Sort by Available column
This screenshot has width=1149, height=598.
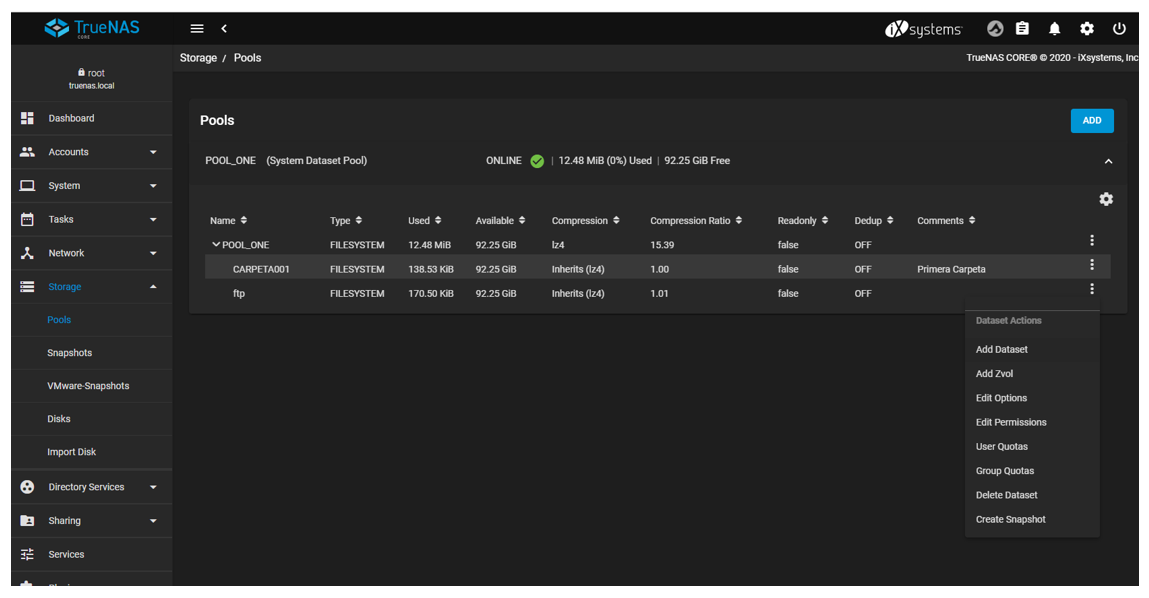pos(500,221)
